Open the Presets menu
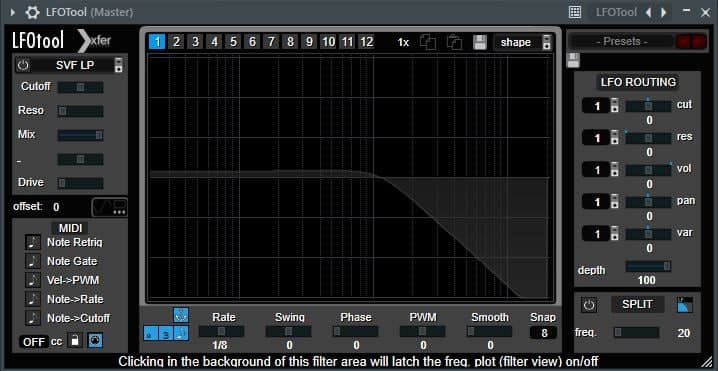Image resolution: width=718 pixels, height=371 pixels. coord(621,41)
